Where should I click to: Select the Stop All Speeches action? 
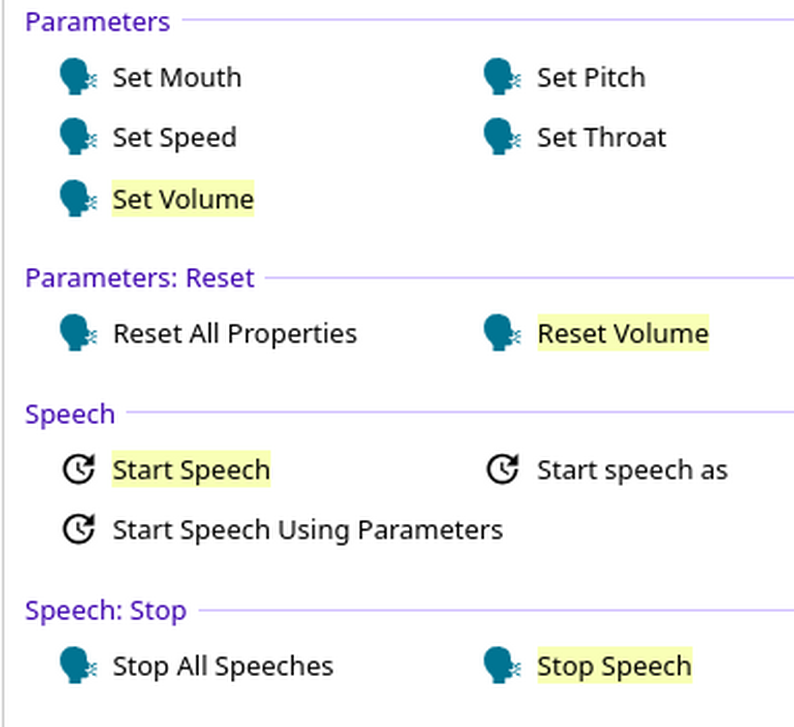click(222, 666)
